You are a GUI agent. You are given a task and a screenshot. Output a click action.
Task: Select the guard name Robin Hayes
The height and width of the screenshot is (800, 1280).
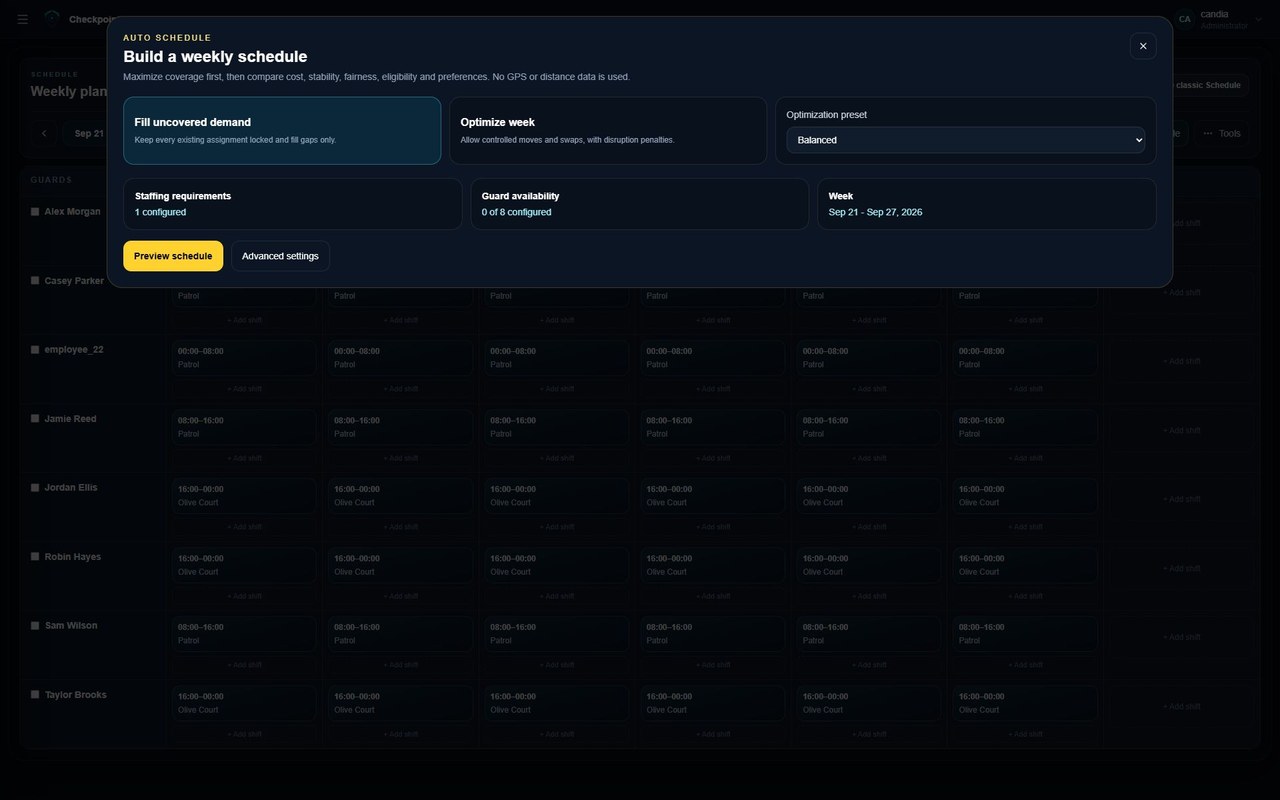pyautogui.click(x=73, y=557)
